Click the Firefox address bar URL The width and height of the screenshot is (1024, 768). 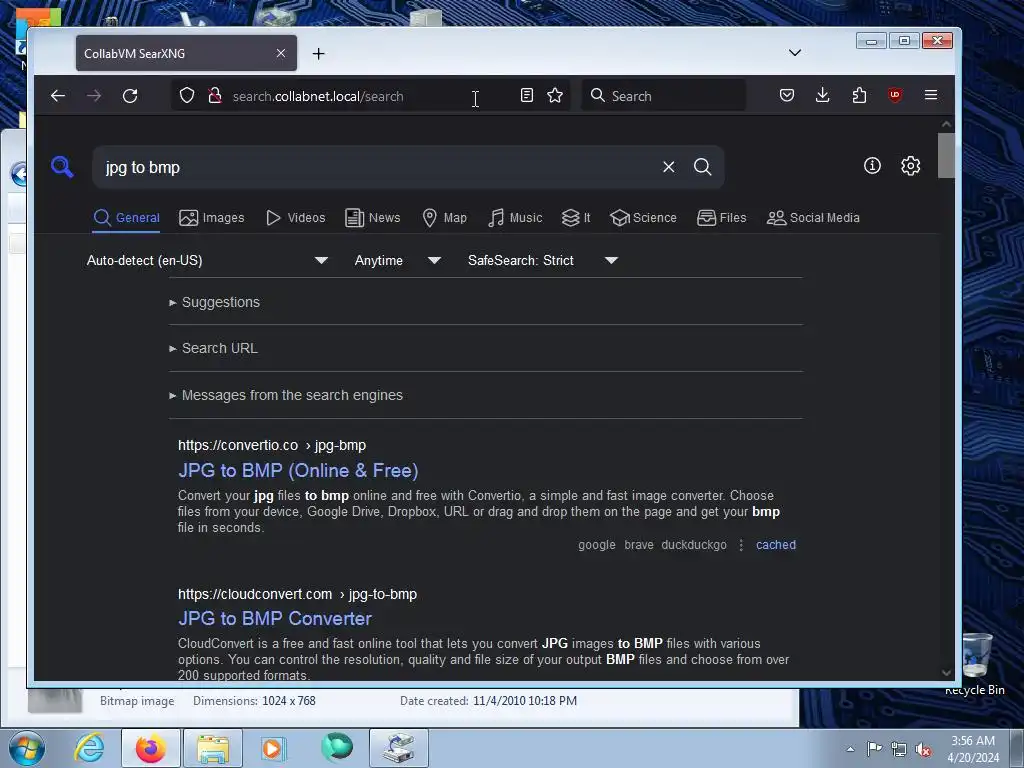pos(318,96)
